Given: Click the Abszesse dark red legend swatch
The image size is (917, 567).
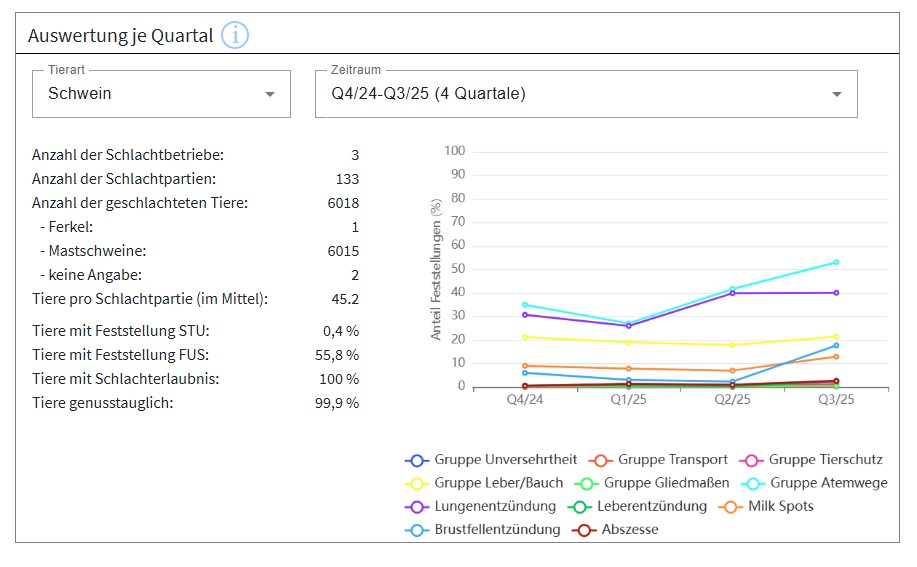Looking at the screenshot, I should pos(584,529).
